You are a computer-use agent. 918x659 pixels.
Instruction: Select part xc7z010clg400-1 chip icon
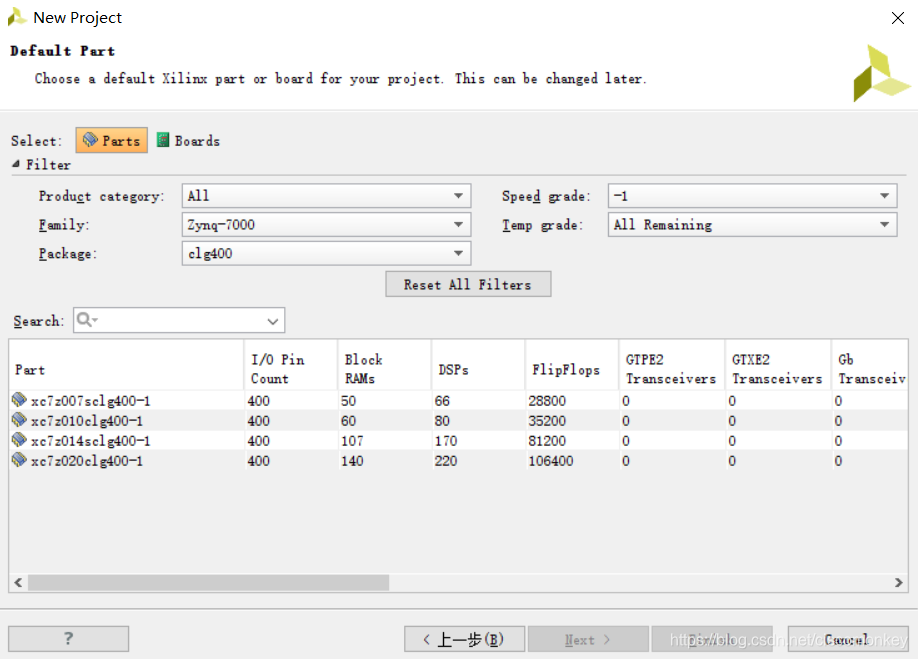click(19, 420)
